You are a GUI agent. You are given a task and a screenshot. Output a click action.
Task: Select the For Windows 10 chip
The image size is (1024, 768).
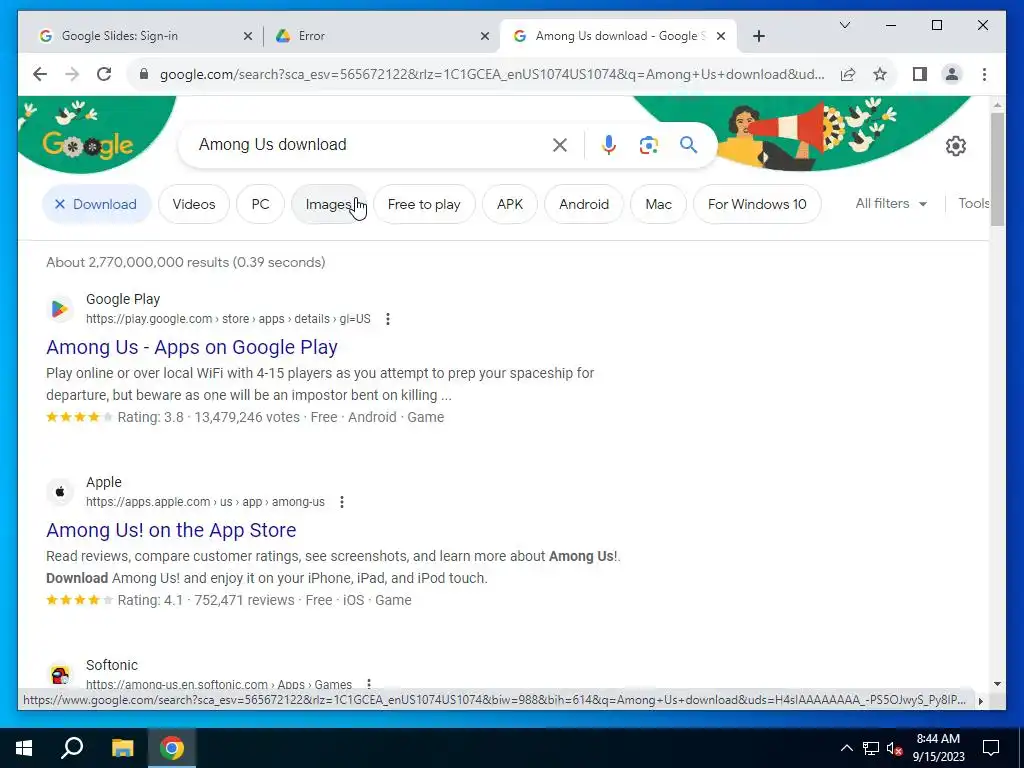tap(757, 204)
